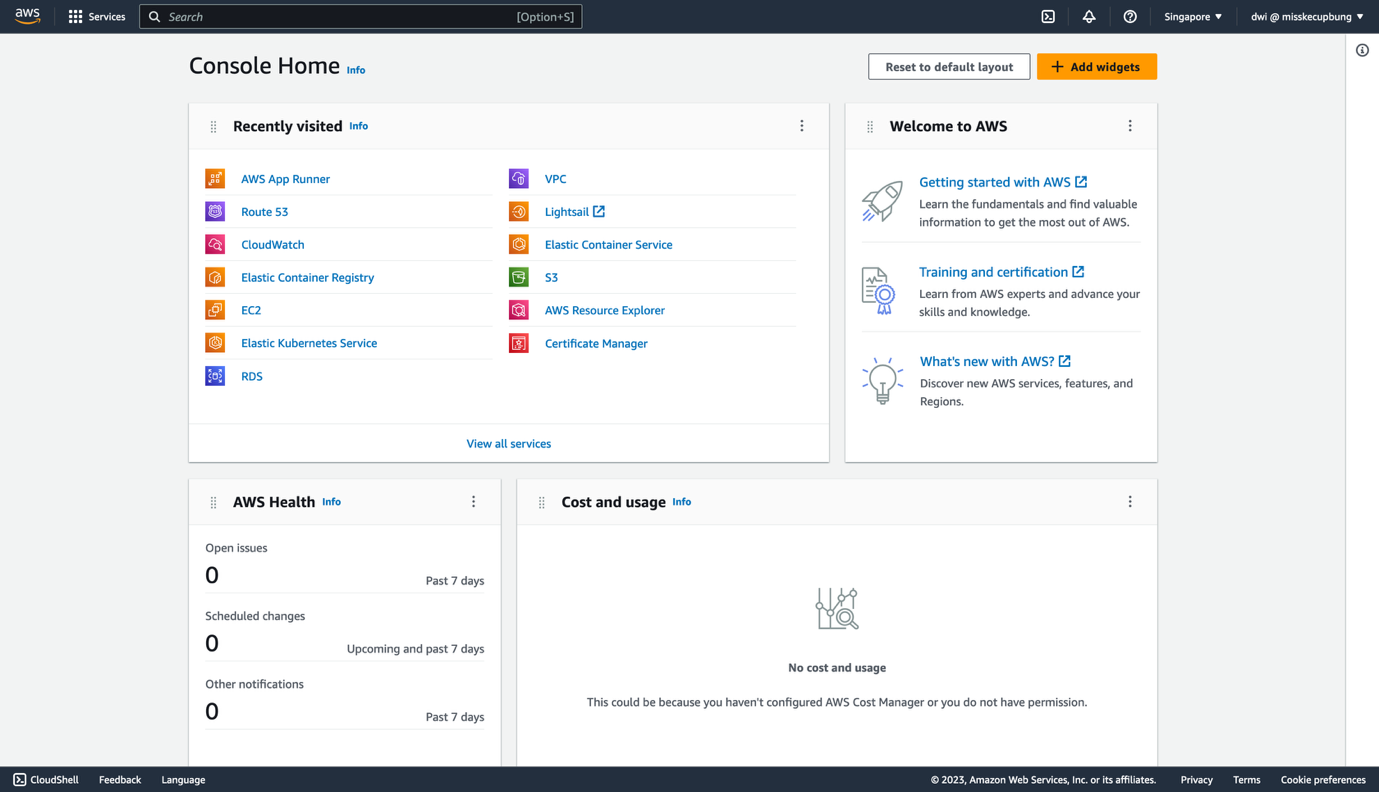Click the Add widgets button

click(x=1096, y=66)
